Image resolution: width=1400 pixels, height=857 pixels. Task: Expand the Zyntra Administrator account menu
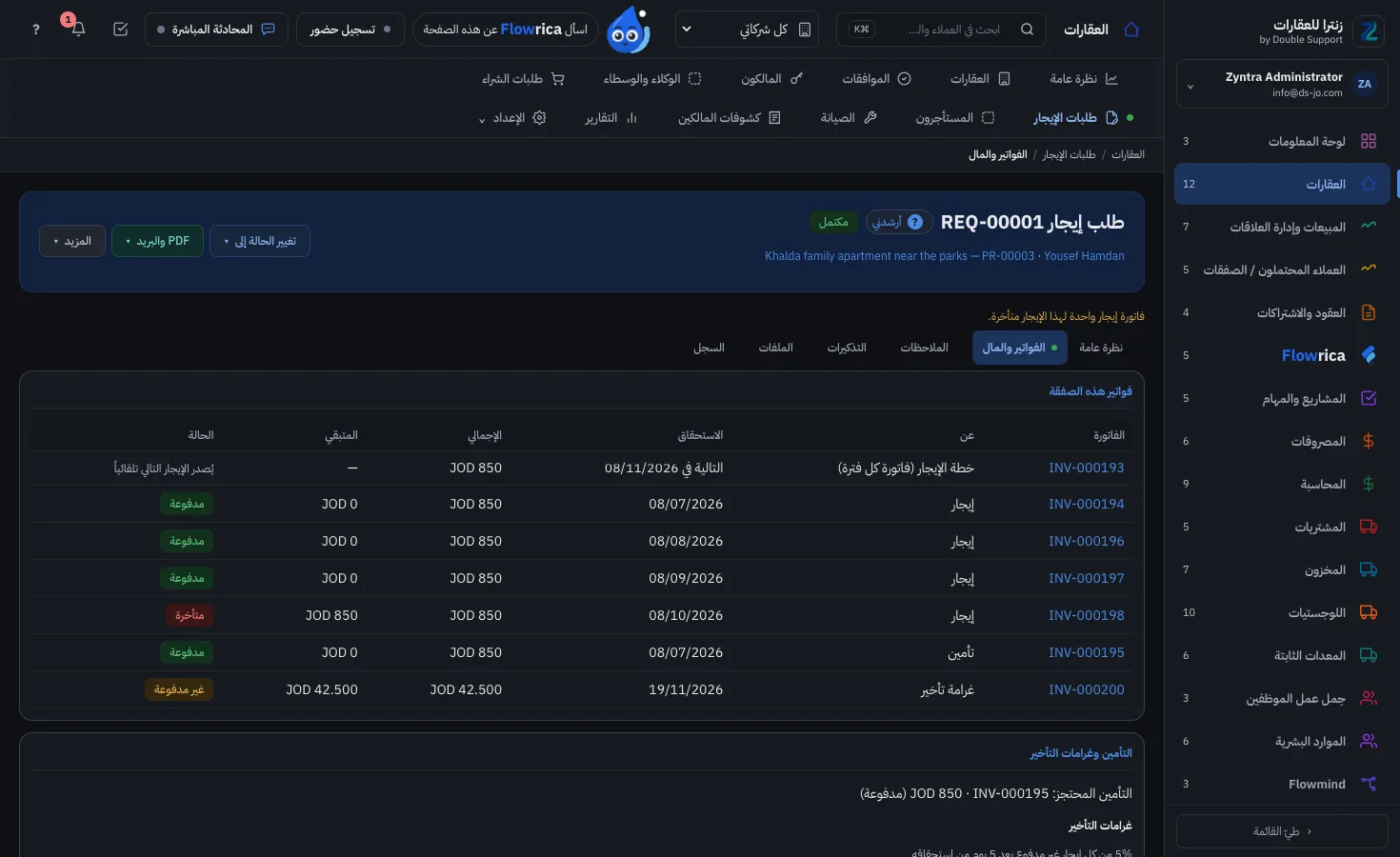pos(1282,85)
